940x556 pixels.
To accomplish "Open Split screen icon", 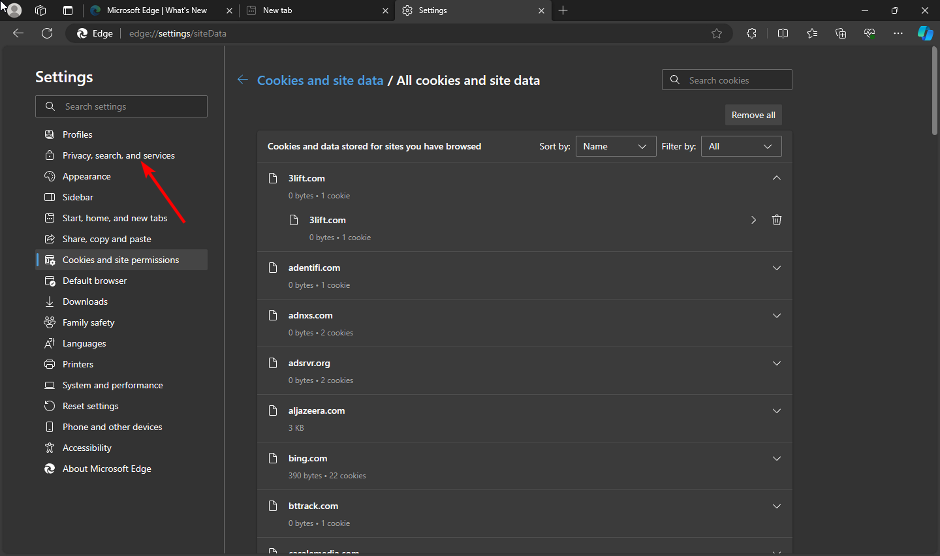I will [783, 34].
